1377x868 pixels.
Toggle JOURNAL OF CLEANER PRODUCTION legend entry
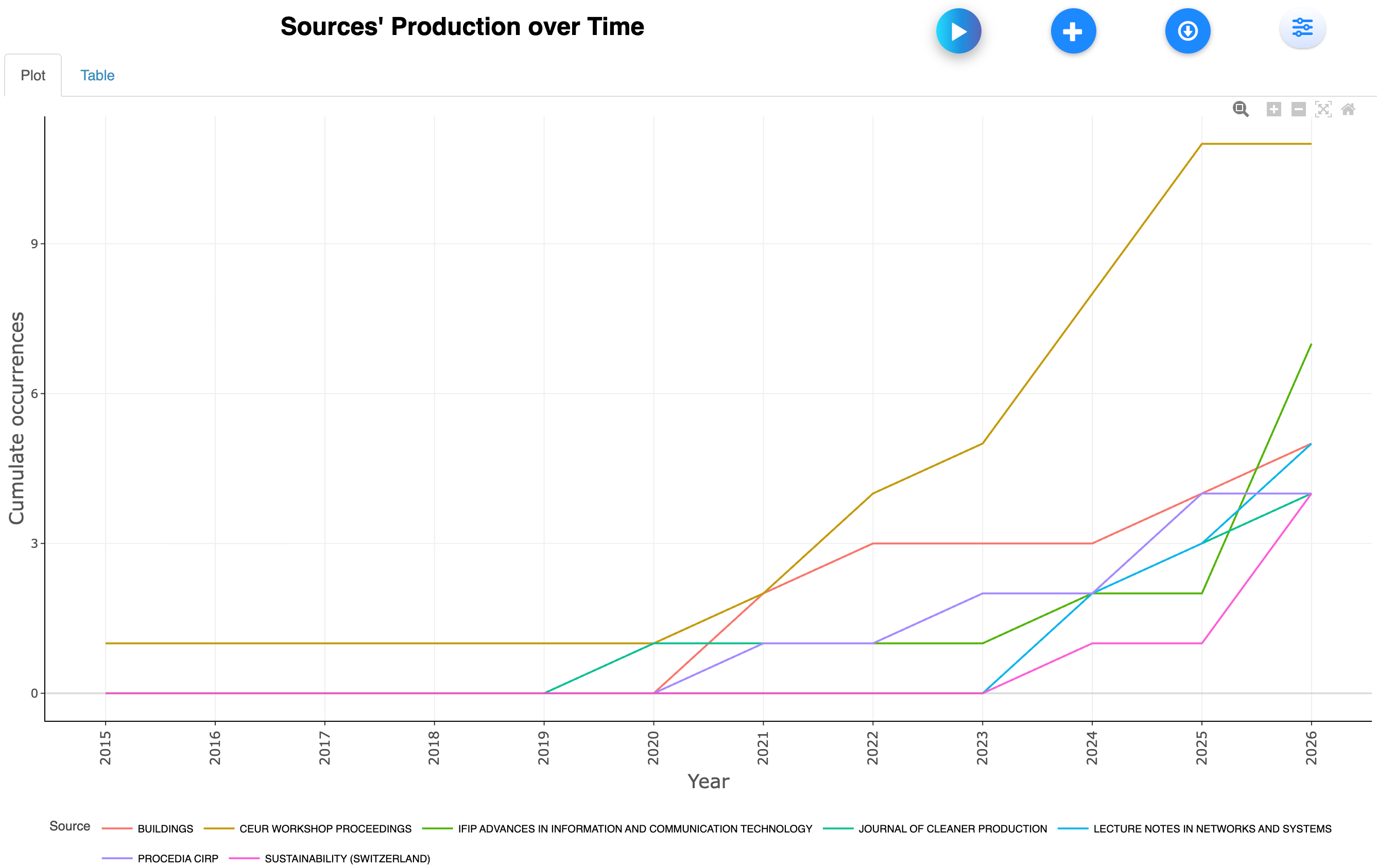952,828
